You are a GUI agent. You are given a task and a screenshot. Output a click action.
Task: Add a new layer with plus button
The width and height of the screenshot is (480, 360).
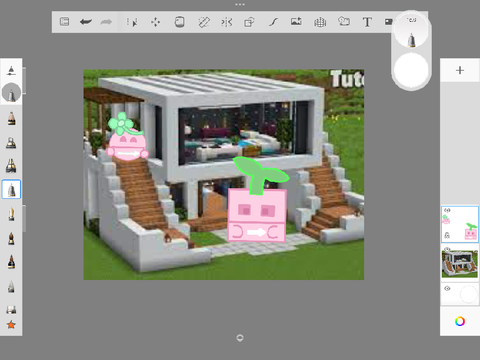pos(460,70)
